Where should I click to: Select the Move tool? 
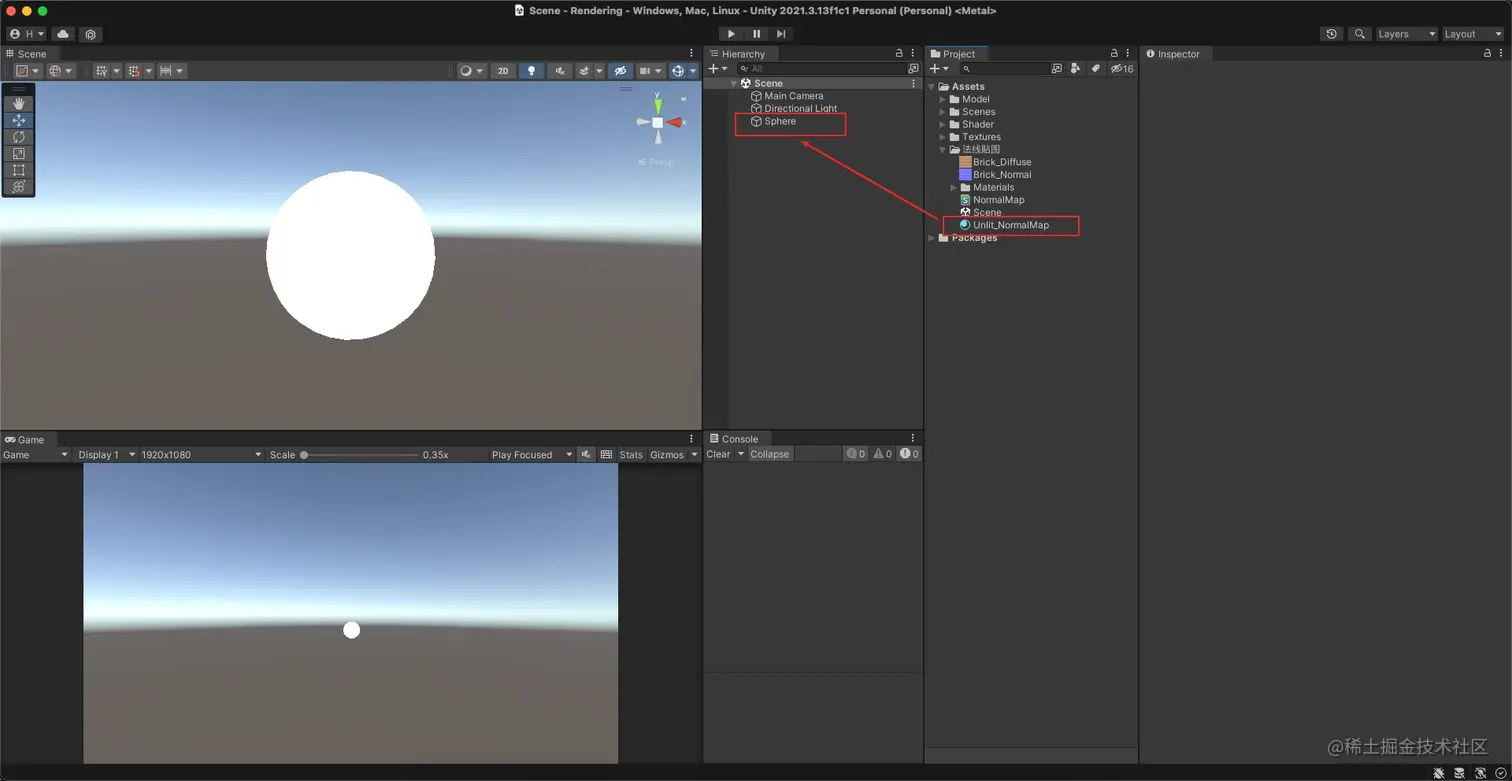pyautogui.click(x=19, y=120)
